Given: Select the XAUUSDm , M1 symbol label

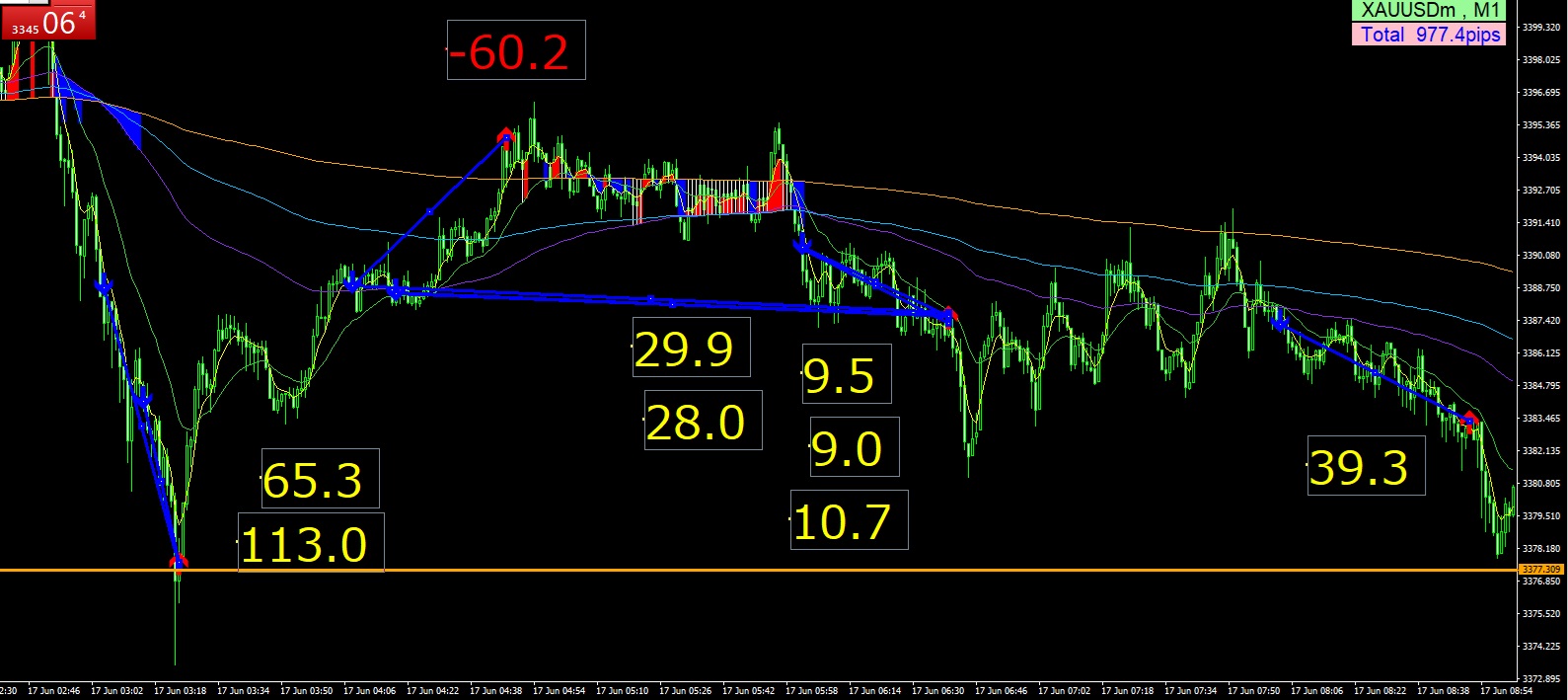Looking at the screenshot, I should tap(1430, 11).
